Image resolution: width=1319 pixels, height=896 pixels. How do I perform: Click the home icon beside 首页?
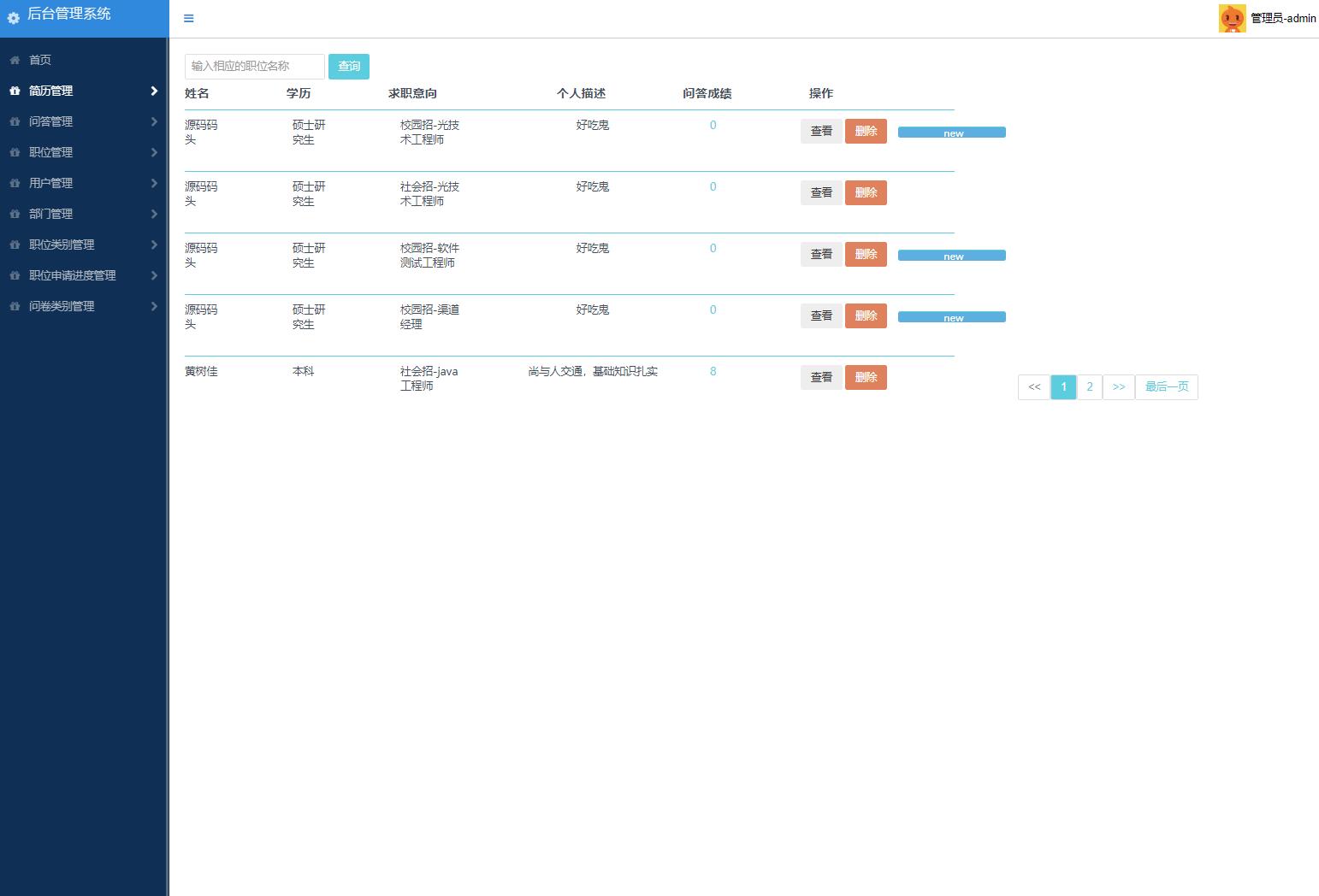coord(15,60)
